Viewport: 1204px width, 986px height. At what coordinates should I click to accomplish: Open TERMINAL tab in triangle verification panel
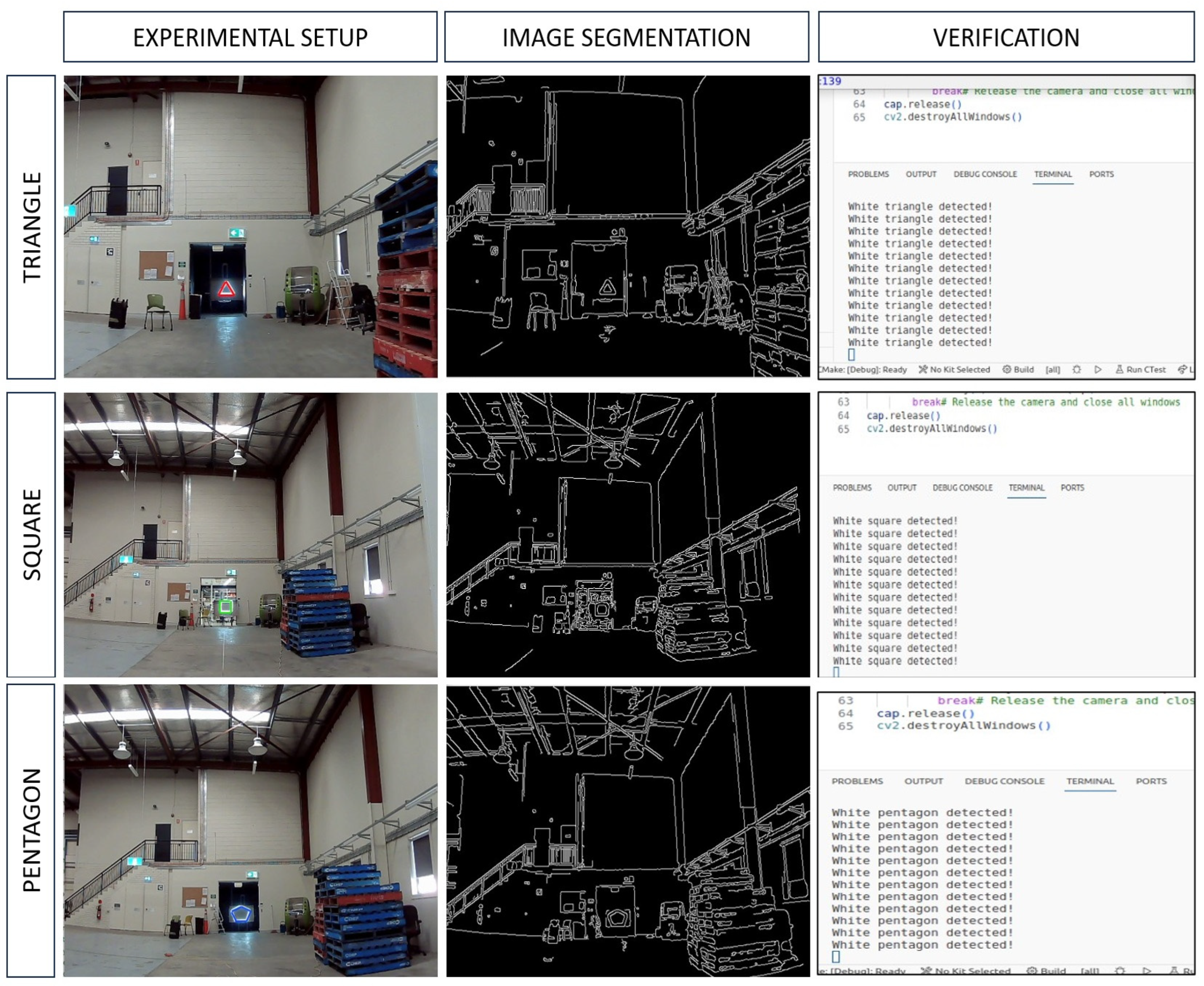(1053, 174)
